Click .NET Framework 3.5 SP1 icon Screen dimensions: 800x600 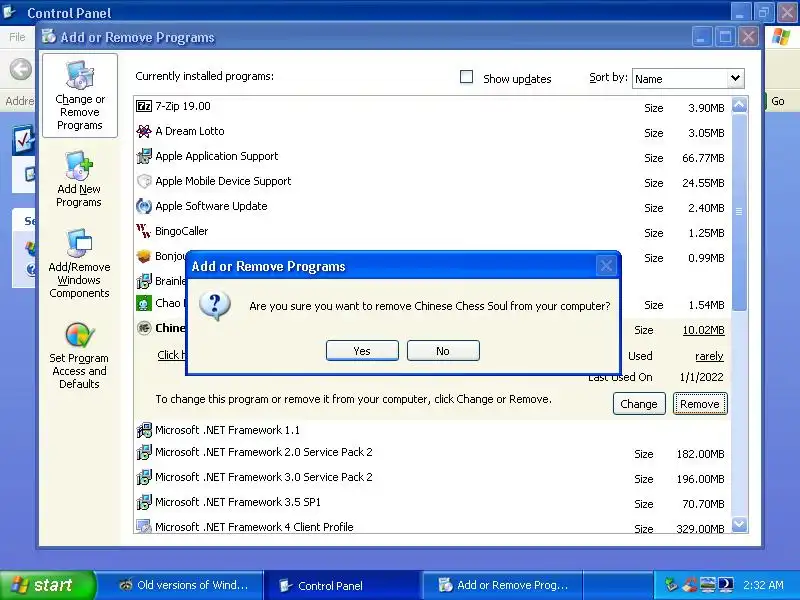point(144,502)
